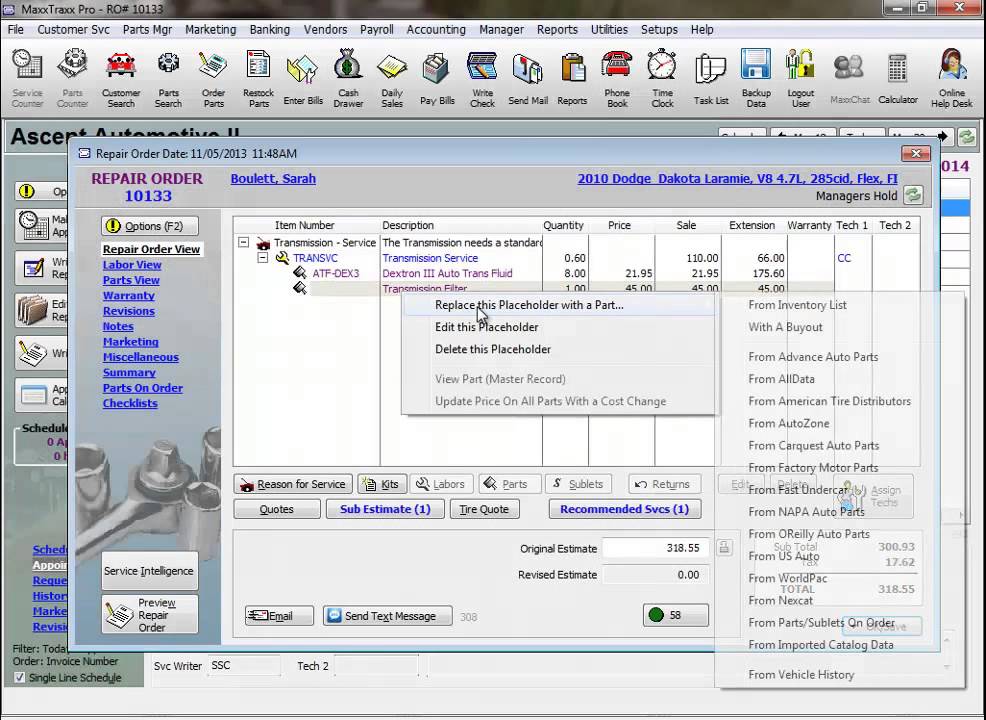986x720 pixels.
Task: Click the Sub Estimate (1) button
Action: [x=385, y=509]
